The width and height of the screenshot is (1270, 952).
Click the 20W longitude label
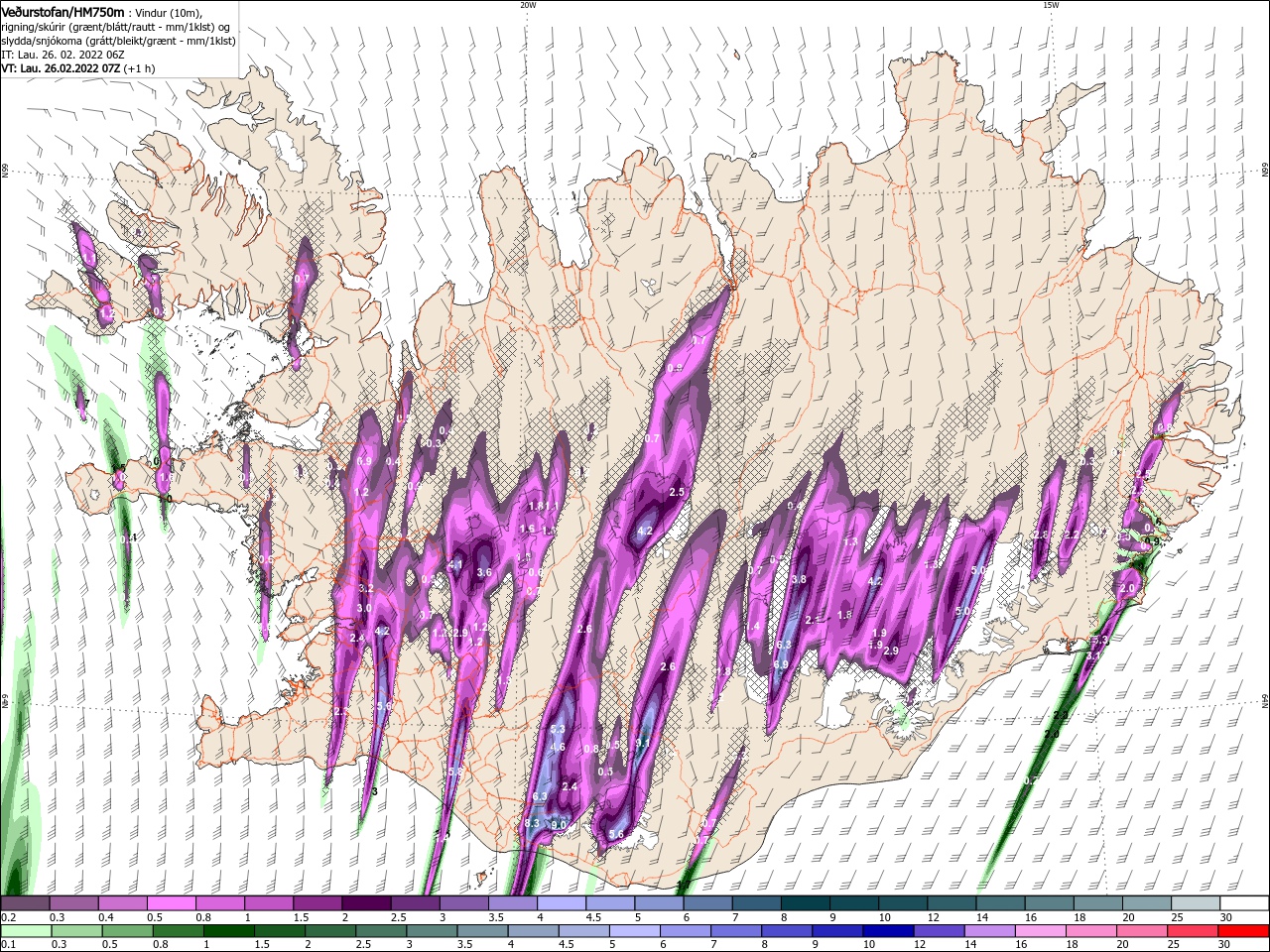(528, 5)
